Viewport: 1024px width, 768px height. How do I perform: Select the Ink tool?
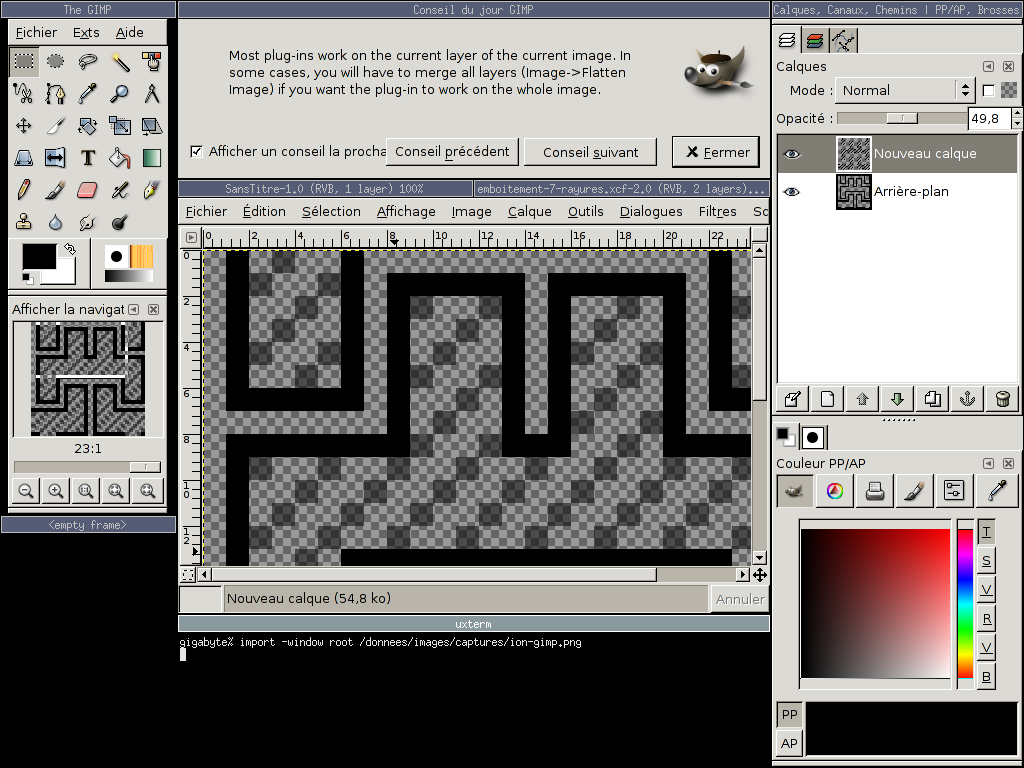click(152, 189)
